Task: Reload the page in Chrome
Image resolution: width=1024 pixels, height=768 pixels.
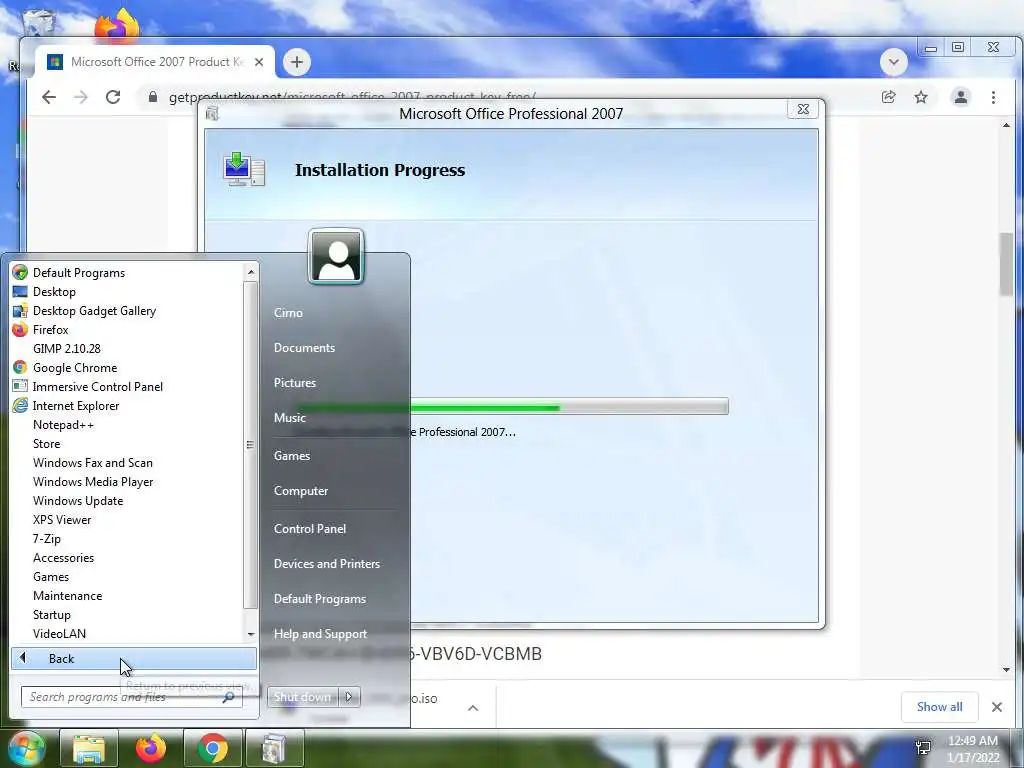Action: point(113,97)
